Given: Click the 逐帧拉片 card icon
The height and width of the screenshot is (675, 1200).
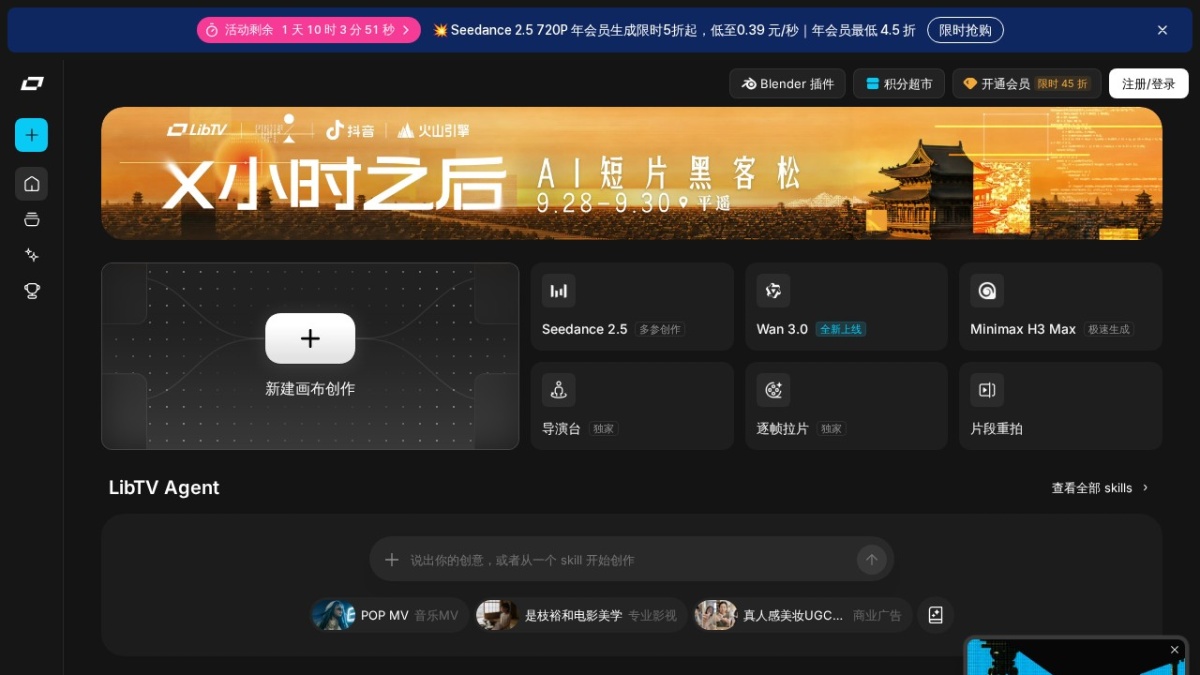Looking at the screenshot, I should pyautogui.click(x=773, y=390).
